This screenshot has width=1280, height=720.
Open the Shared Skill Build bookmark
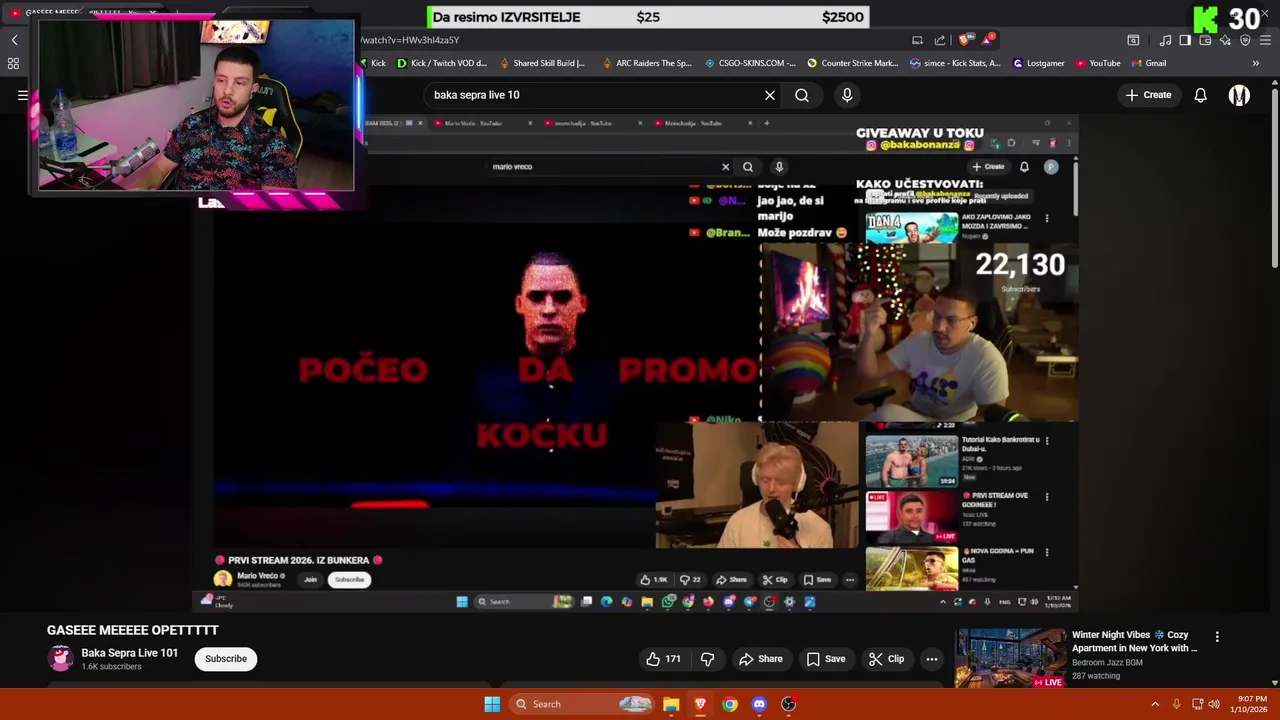click(x=542, y=63)
